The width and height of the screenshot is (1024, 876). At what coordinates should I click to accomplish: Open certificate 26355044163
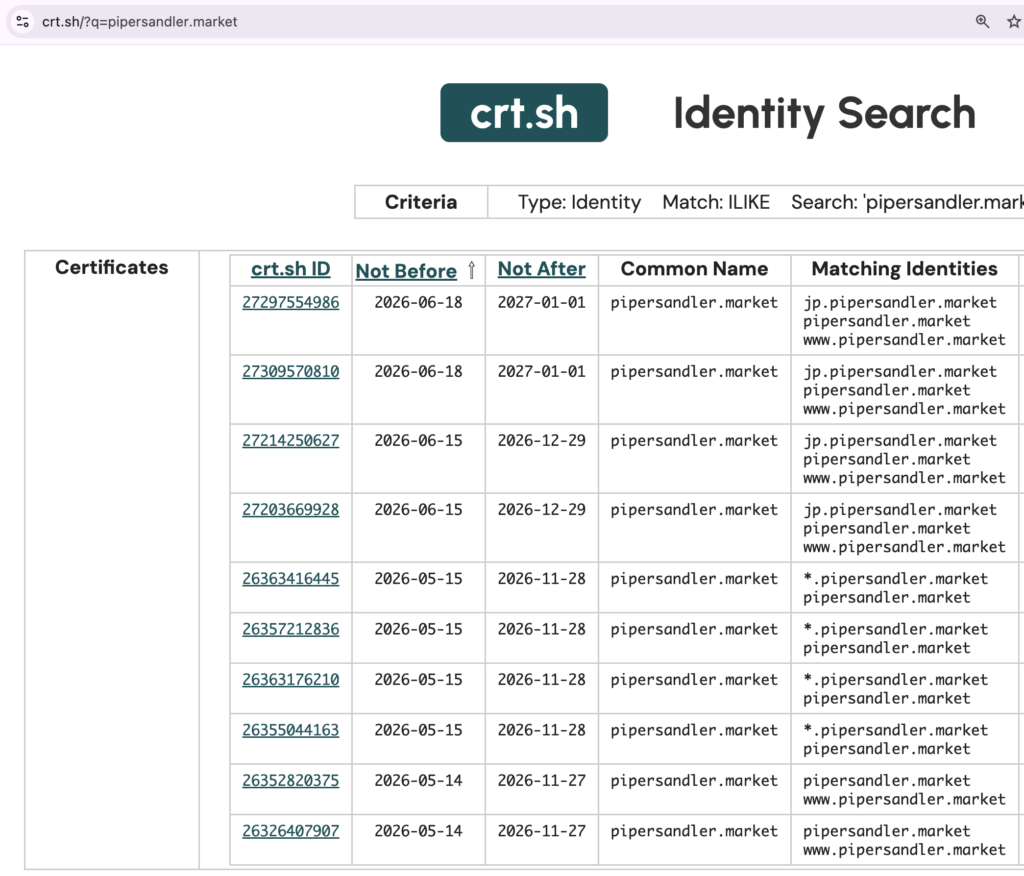(x=291, y=730)
